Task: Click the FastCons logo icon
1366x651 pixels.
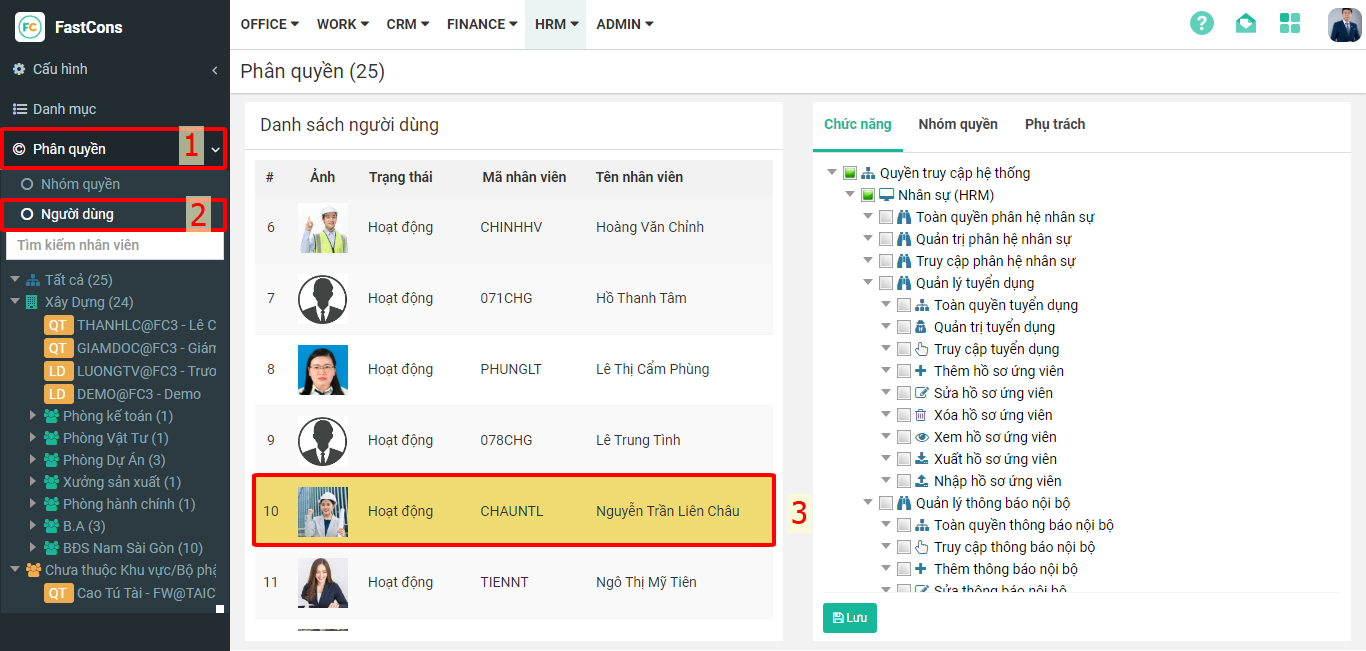Action: pyautogui.click(x=30, y=27)
